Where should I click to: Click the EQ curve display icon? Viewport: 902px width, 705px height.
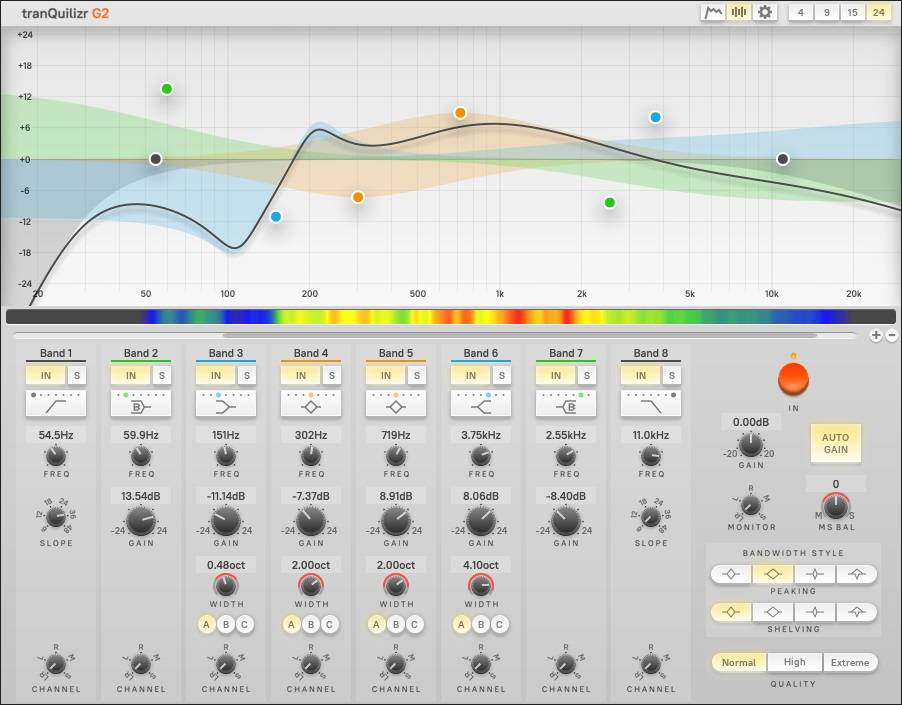click(x=713, y=12)
